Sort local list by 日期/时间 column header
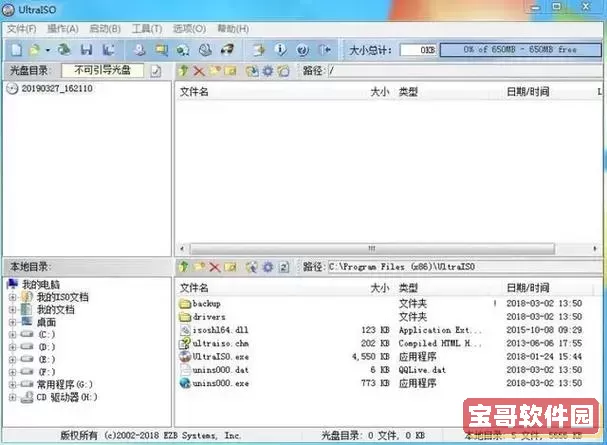 pyautogui.click(x=528, y=288)
